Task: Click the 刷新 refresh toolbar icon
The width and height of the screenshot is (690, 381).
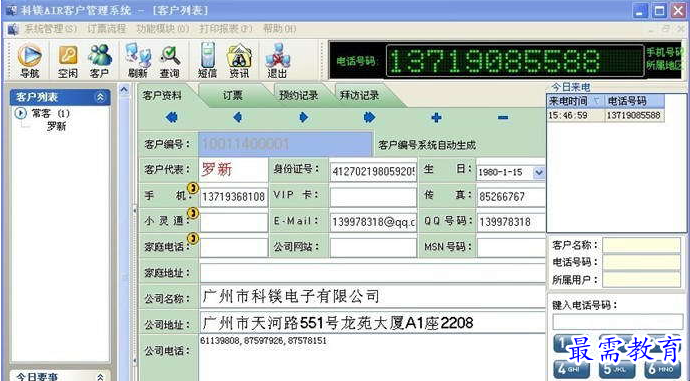Action: pos(137,61)
